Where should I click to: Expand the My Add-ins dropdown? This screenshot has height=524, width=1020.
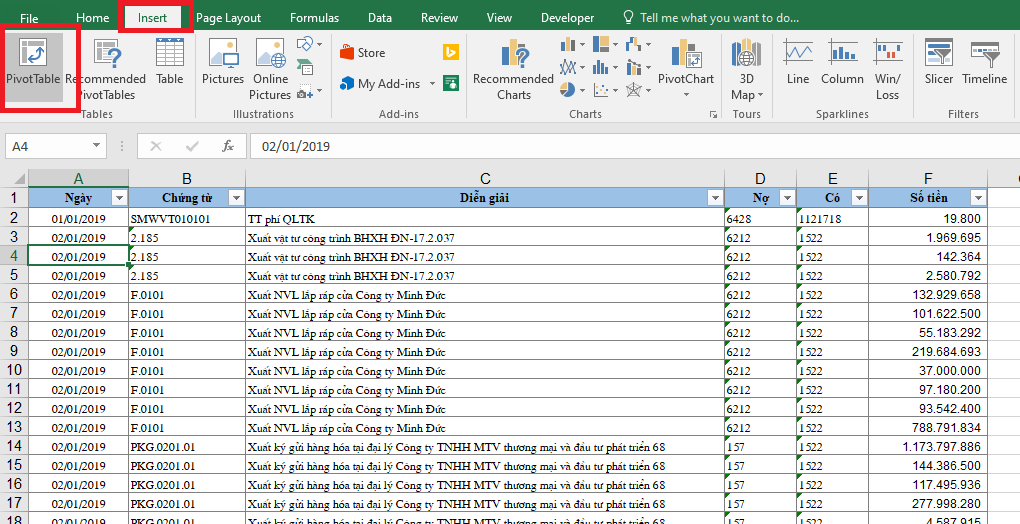(x=432, y=85)
